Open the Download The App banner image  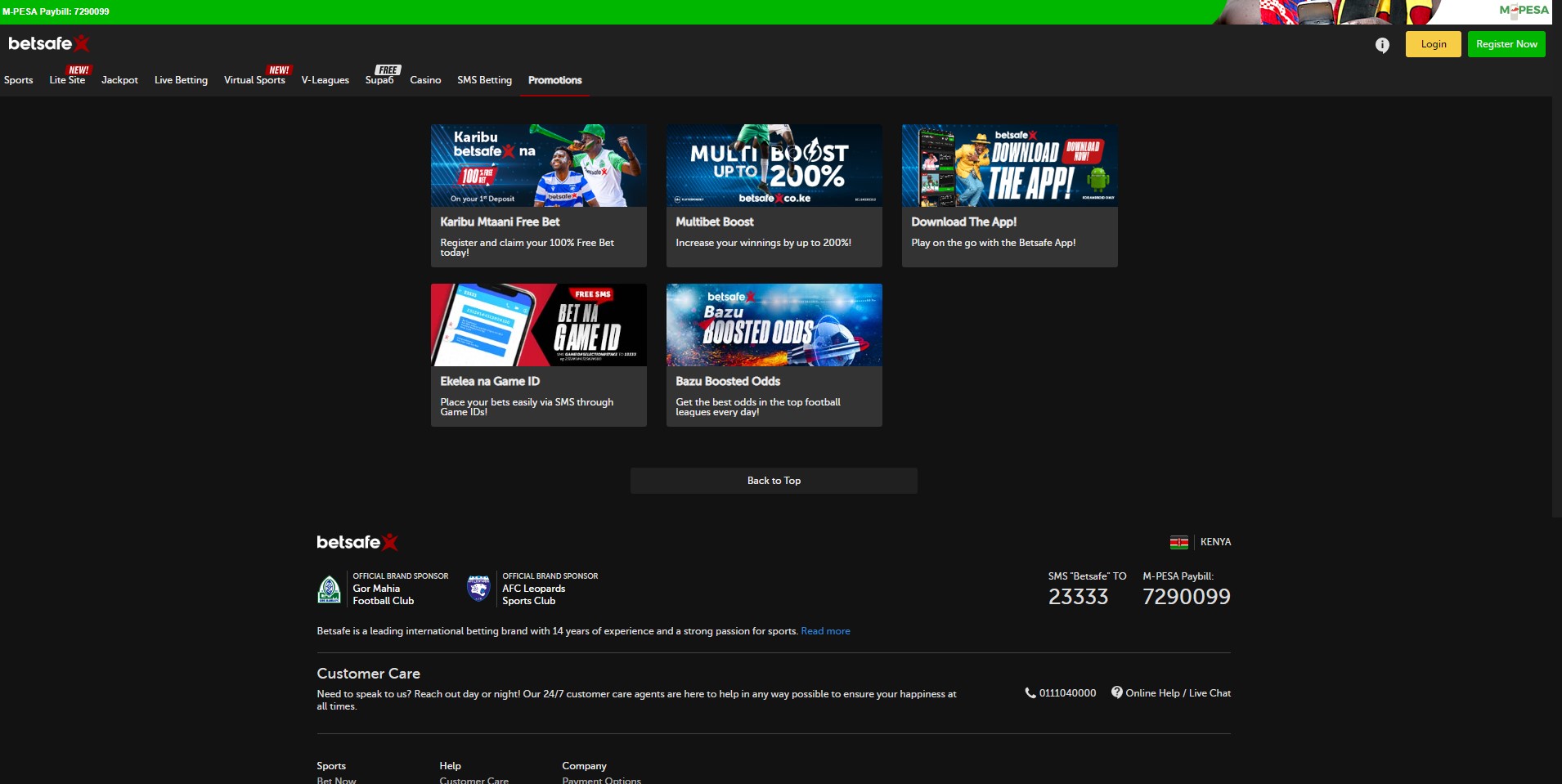[x=1010, y=165]
